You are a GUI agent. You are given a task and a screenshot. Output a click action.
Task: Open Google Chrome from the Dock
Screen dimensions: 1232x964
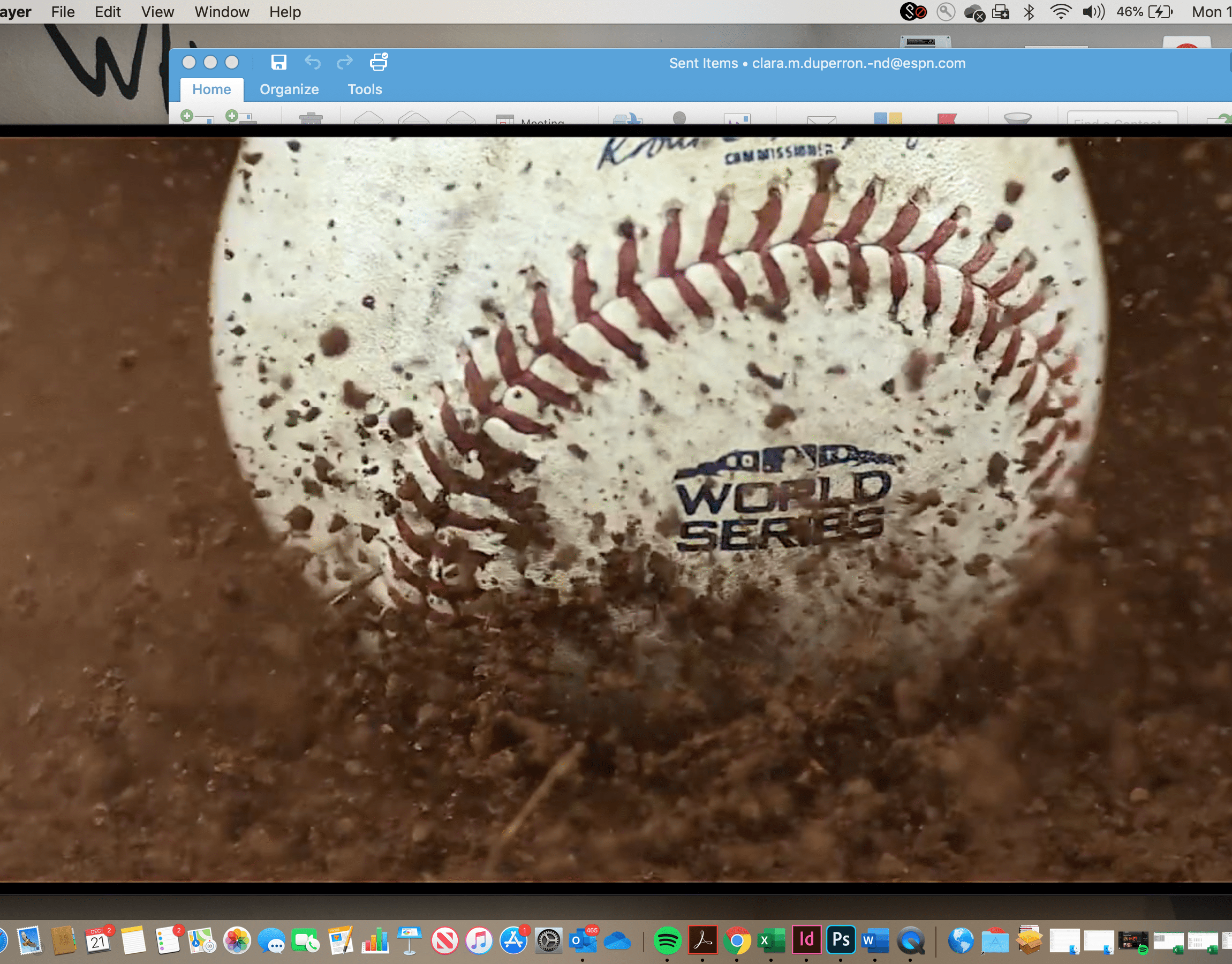point(737,942)
